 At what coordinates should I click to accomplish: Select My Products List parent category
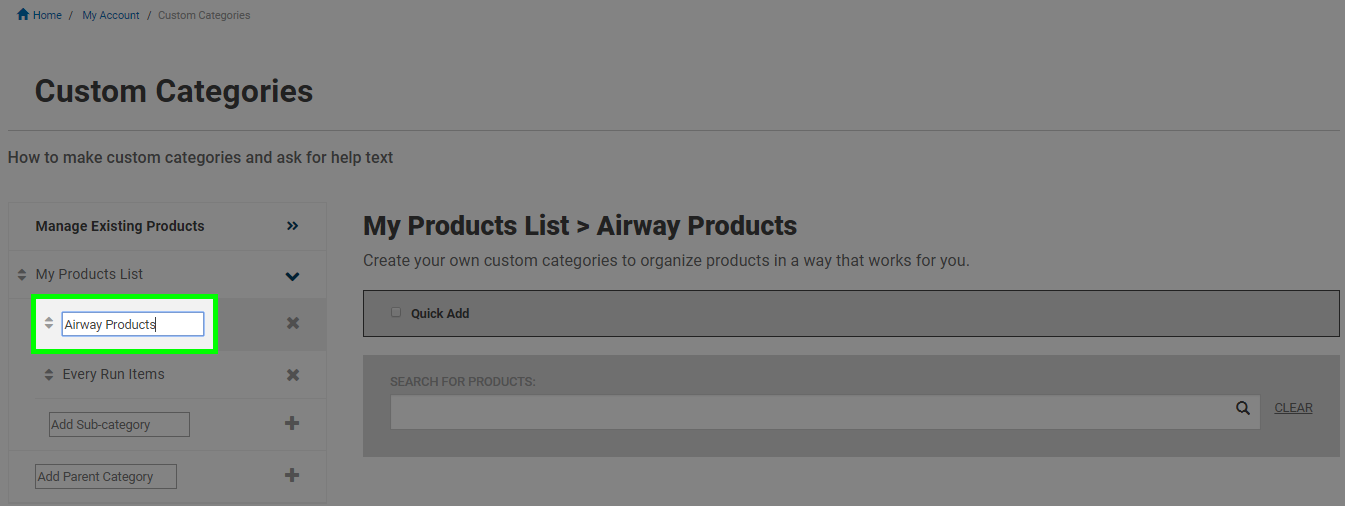pos(89,274)
